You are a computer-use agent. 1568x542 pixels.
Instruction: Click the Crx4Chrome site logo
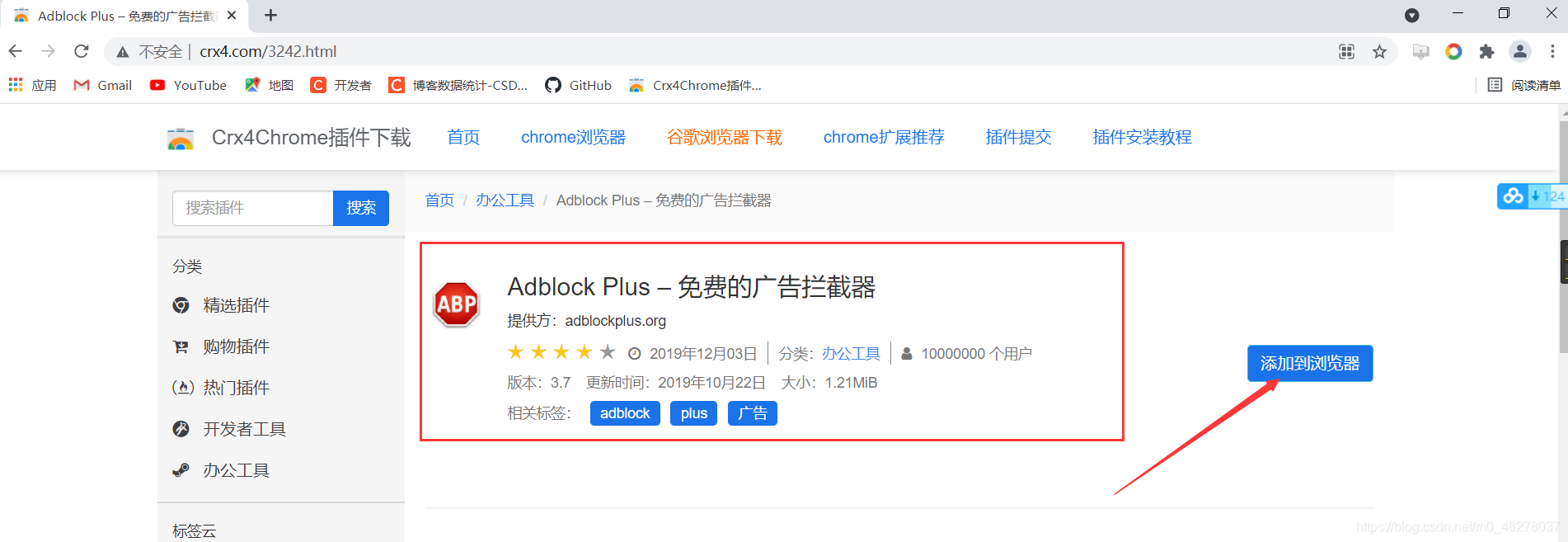tap(181, 138)
